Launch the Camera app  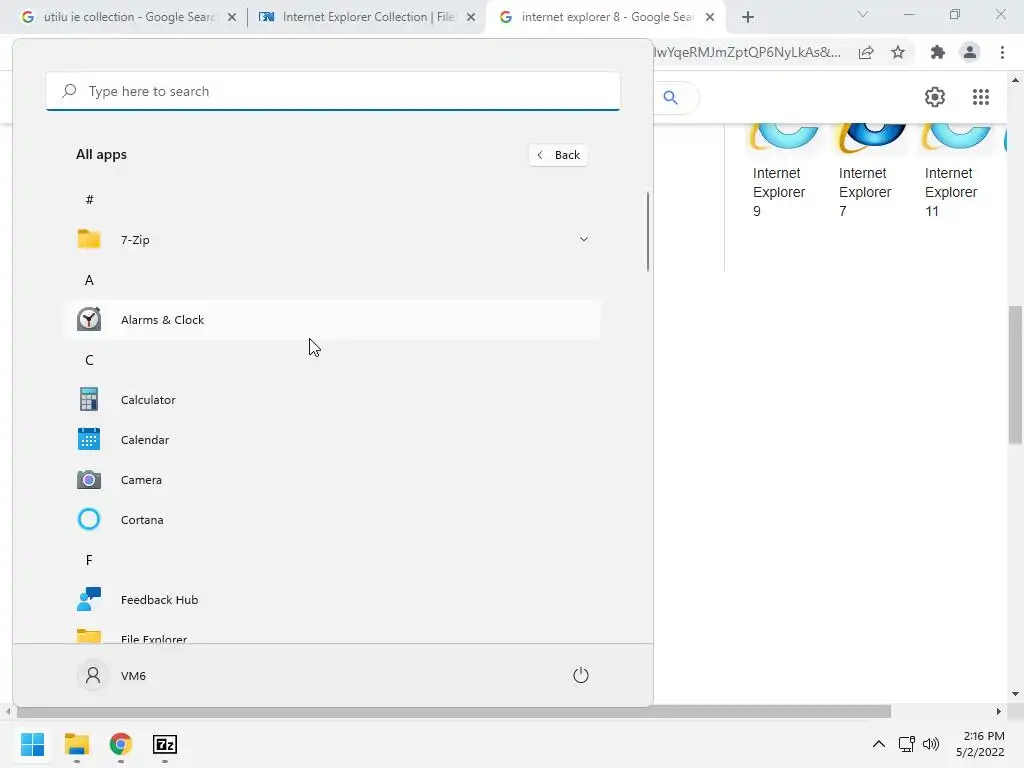coord(332,480)
